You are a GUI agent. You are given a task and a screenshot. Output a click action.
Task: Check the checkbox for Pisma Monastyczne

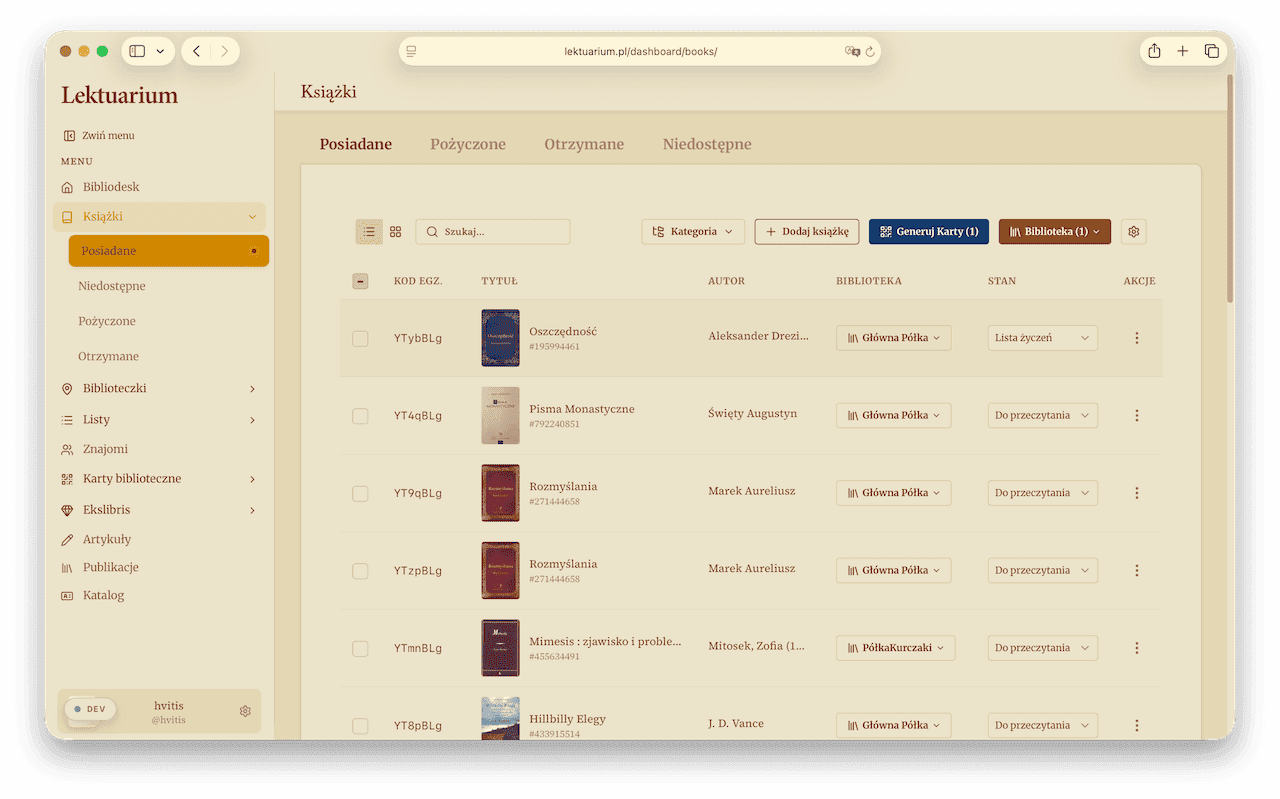coord(360,415)
